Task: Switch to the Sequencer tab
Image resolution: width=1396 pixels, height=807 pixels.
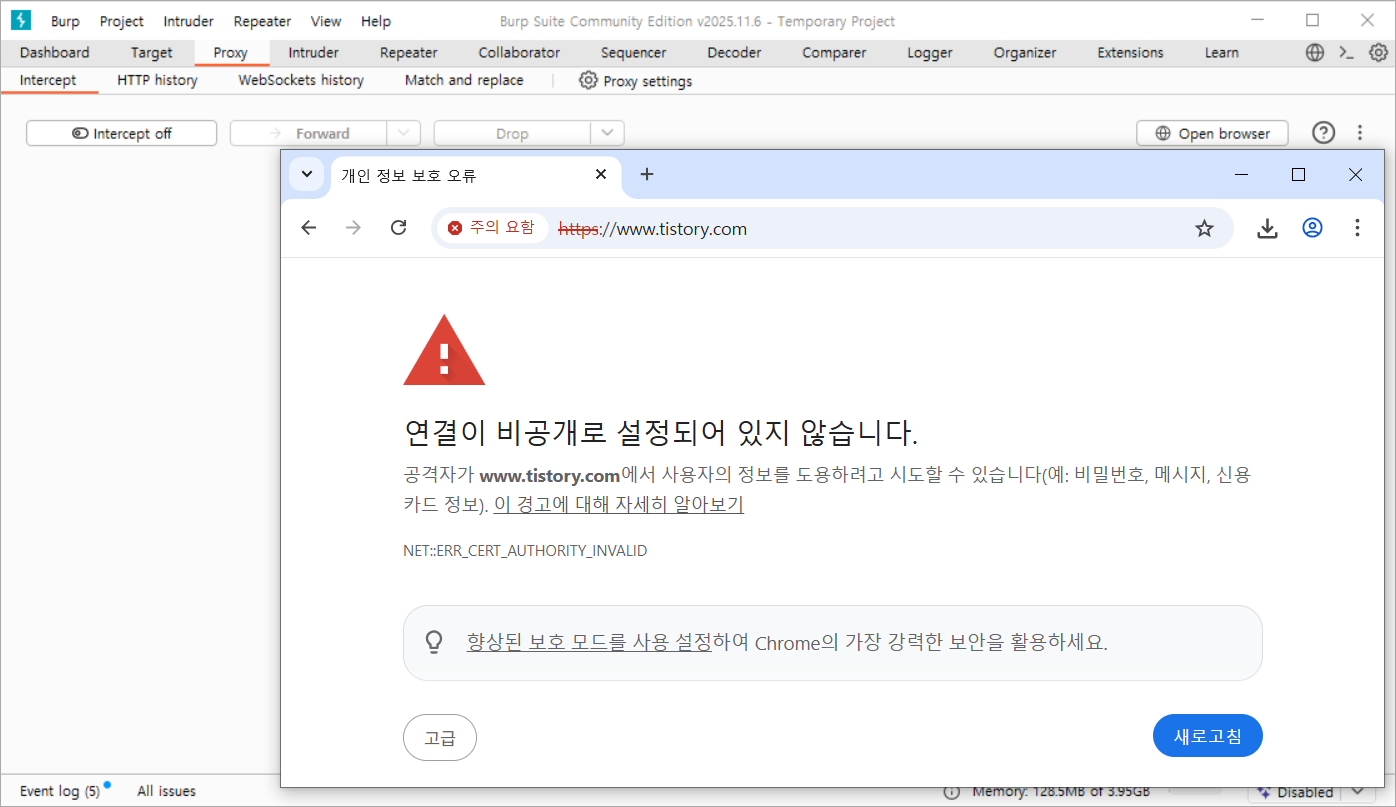Action: [x=634, y=53]
